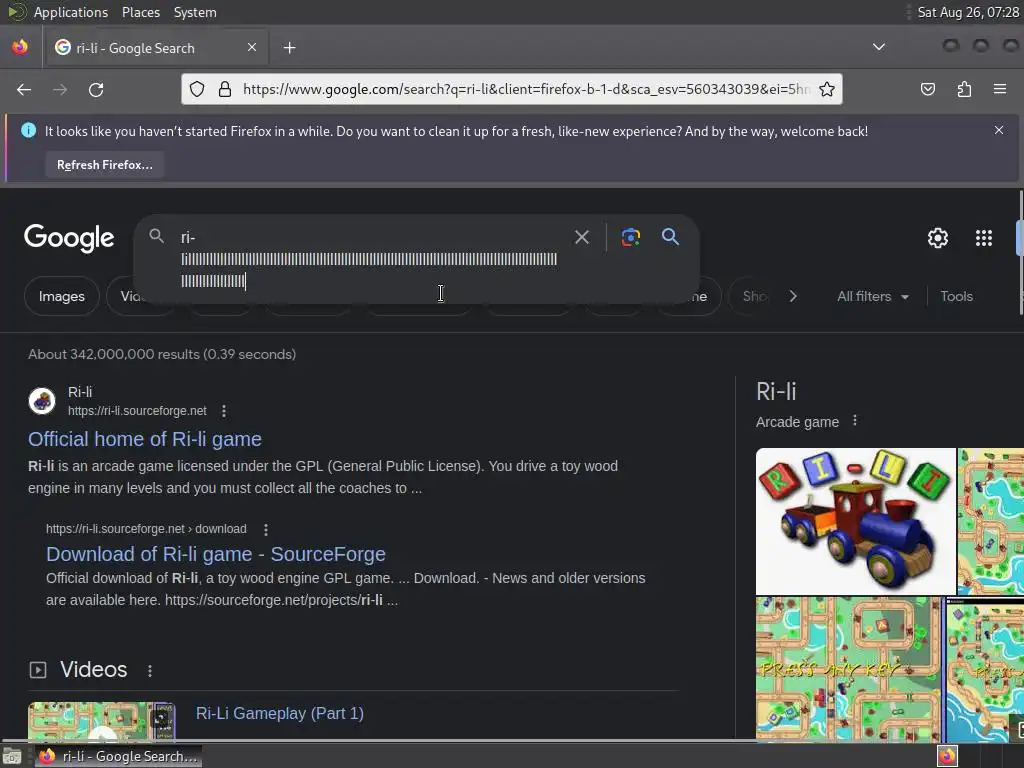Open a new tab with the plus icon
Image resolution: width=1024 pixels, height=768 pixels.
point(289,48)
